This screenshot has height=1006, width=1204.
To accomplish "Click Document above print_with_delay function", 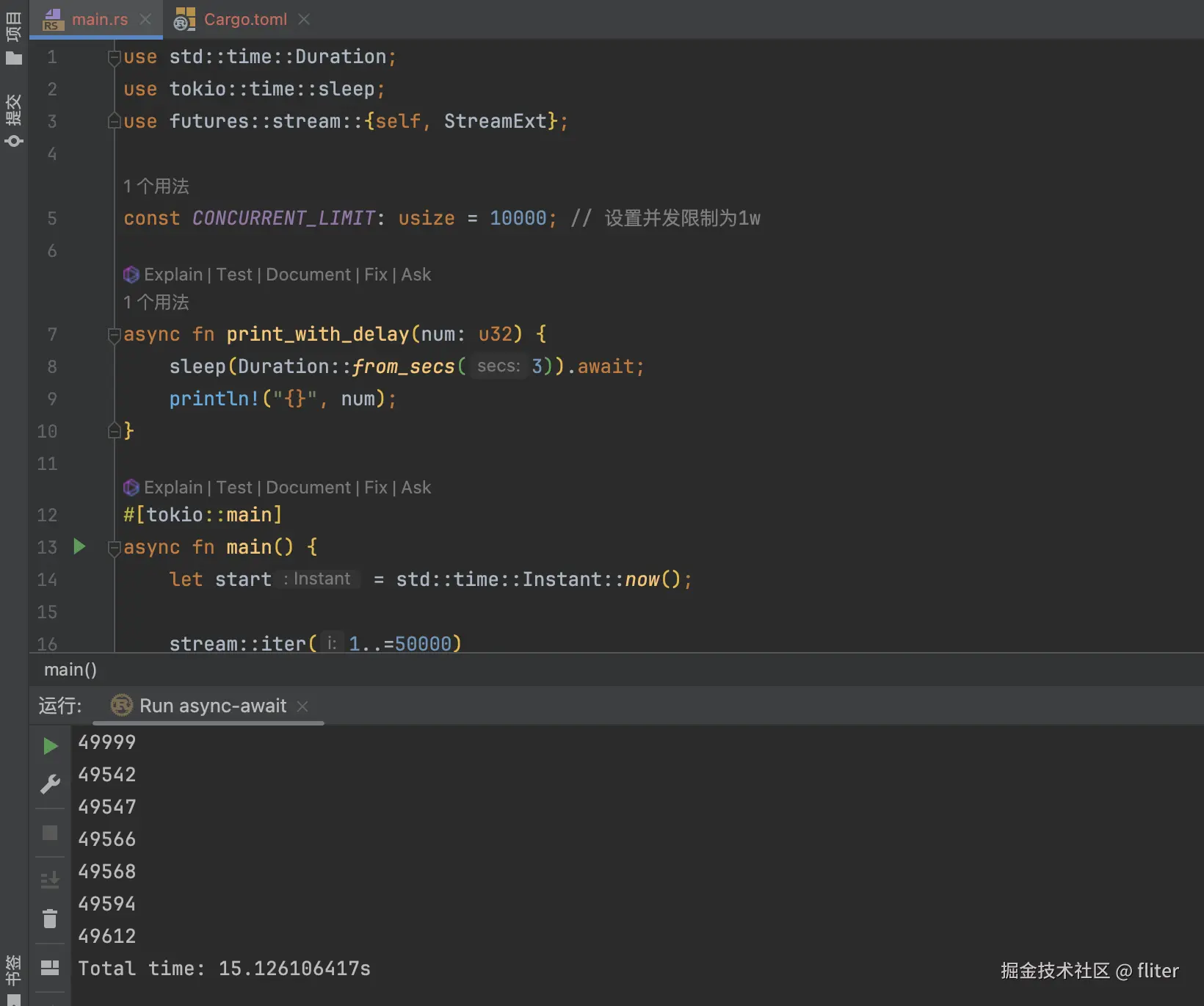I will coord(308,275).
